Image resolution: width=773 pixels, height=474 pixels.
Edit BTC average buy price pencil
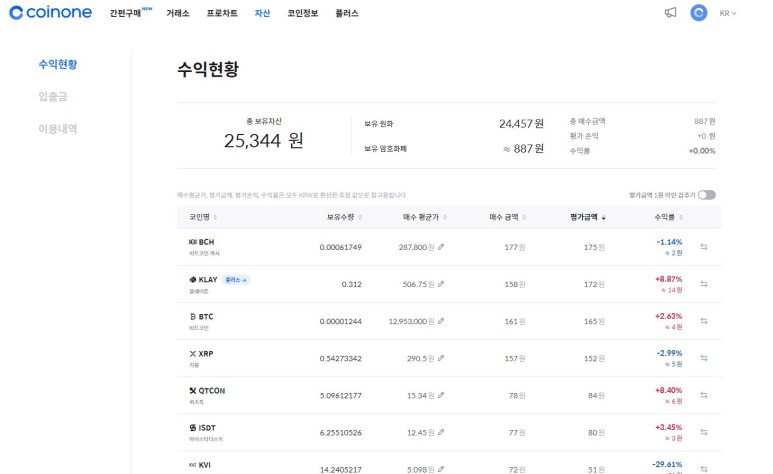441,321
